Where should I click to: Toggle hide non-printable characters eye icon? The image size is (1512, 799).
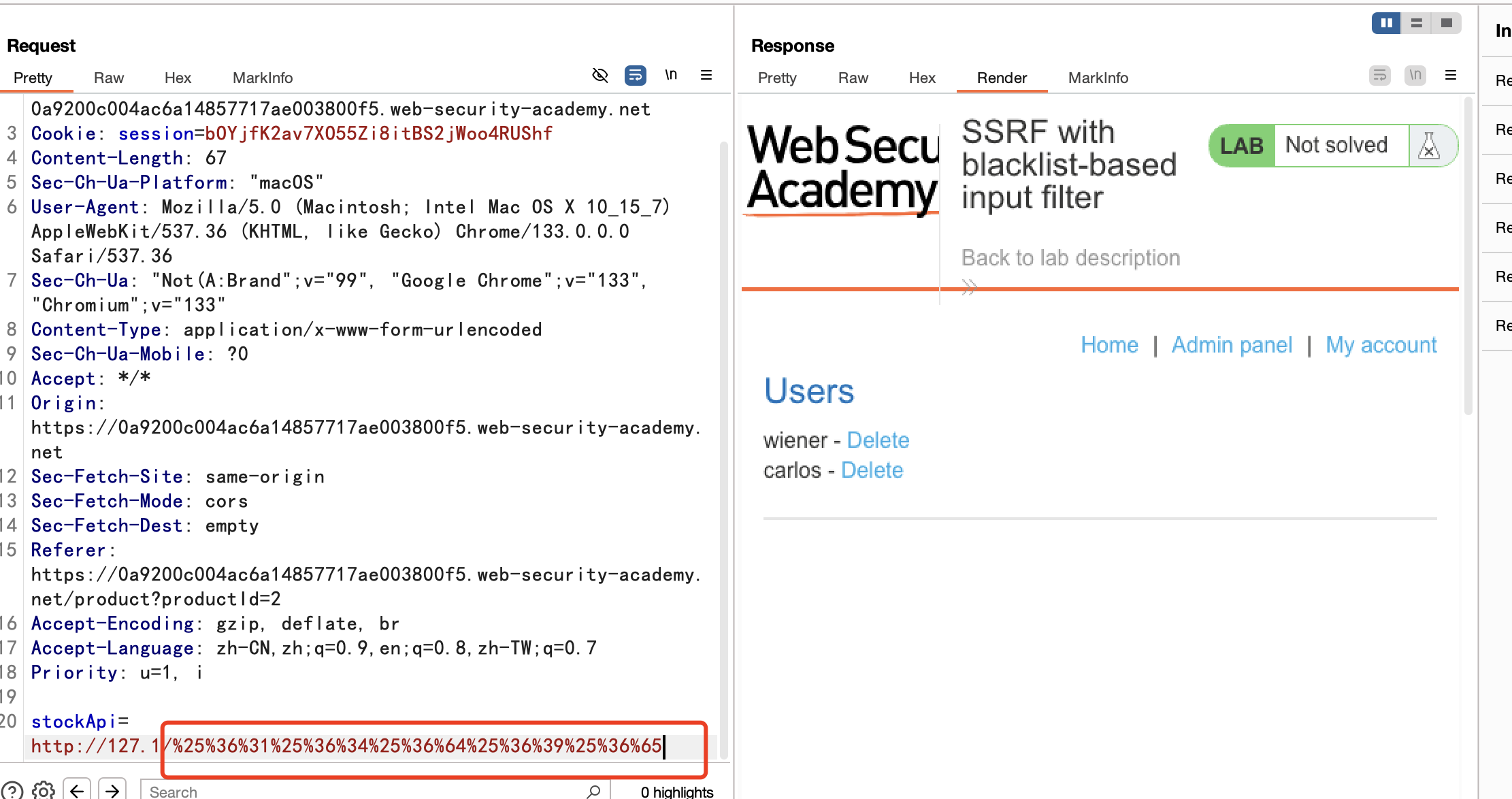pyautogui.click(x=600, y=75)
